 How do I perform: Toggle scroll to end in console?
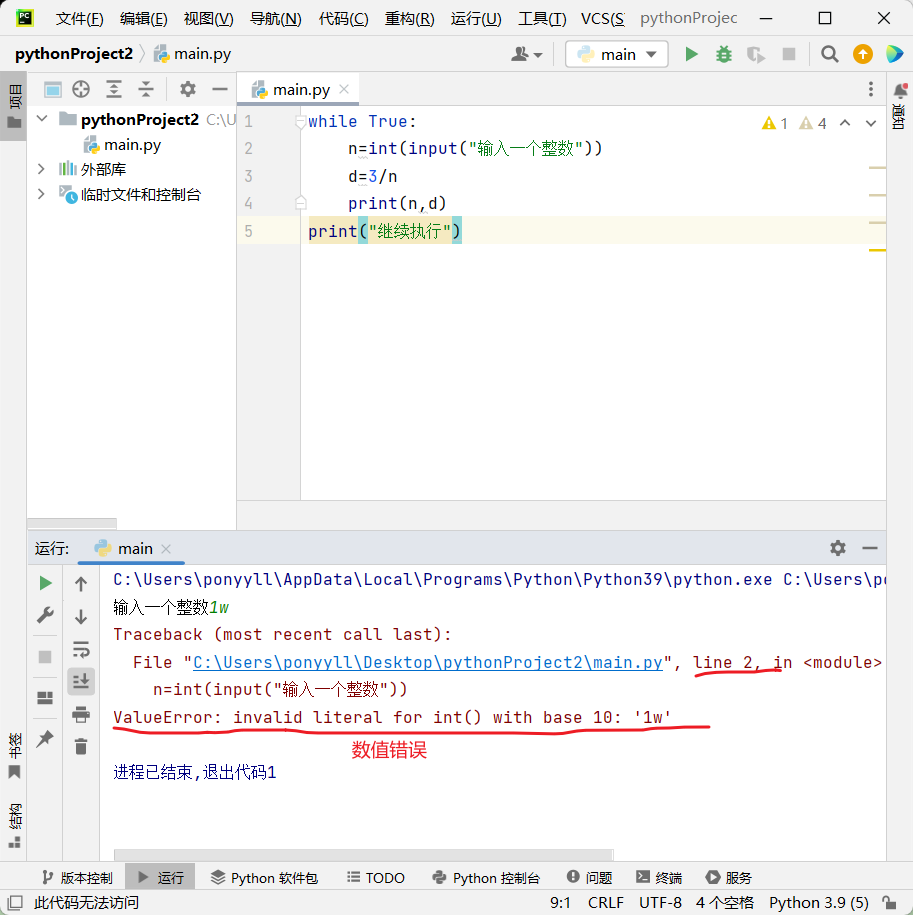point(81,682)
